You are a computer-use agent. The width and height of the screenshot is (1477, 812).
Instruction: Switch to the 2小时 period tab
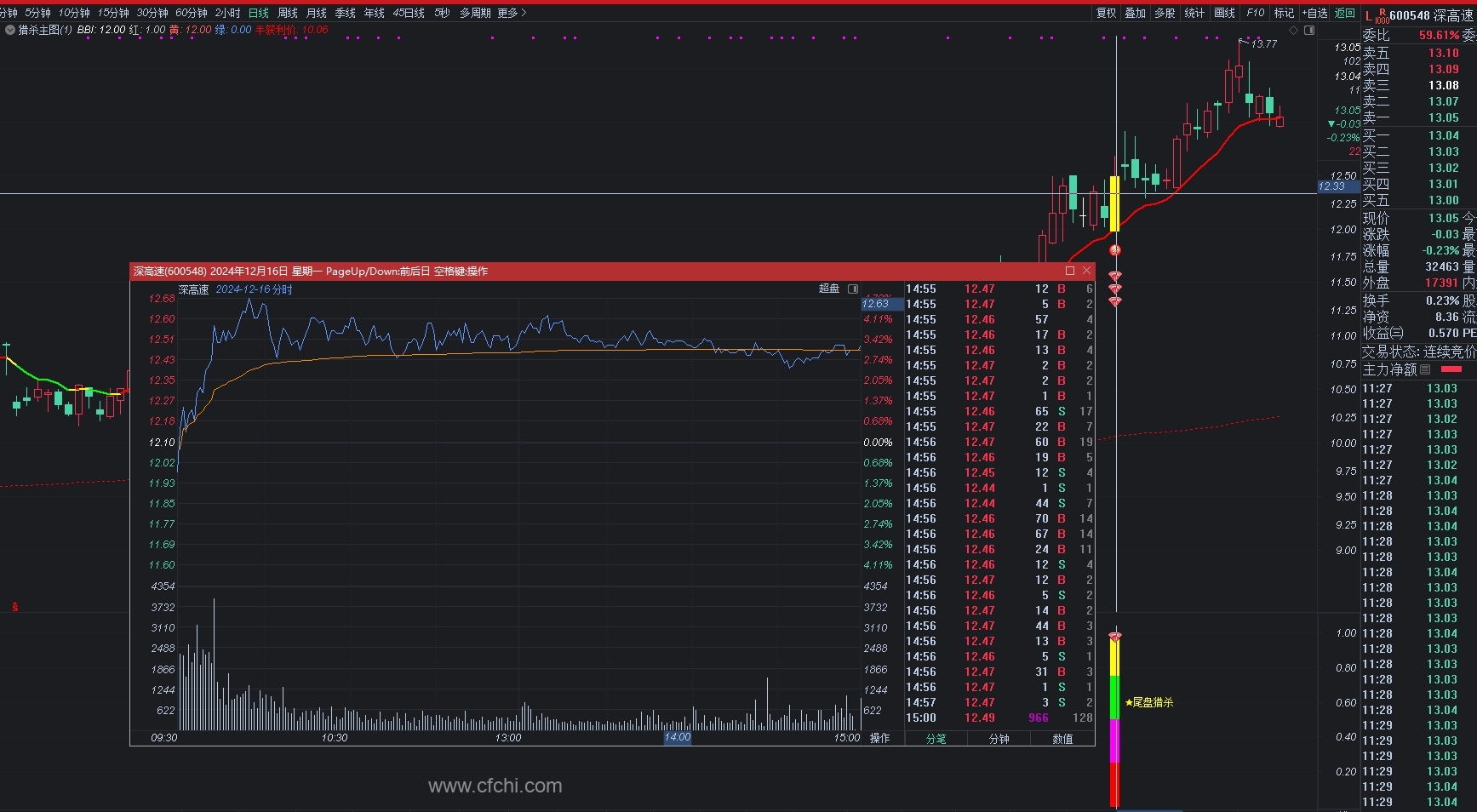227,13
